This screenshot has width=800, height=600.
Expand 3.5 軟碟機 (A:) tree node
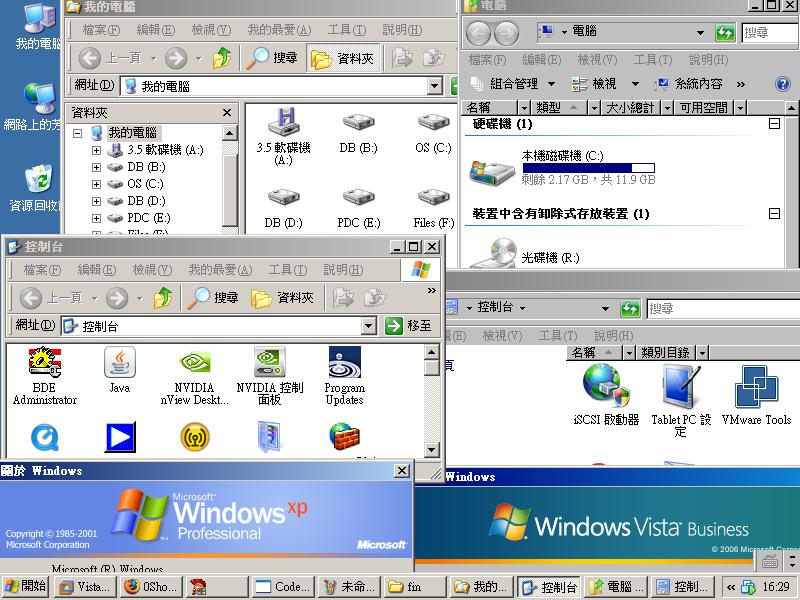[x=96, y=150]
